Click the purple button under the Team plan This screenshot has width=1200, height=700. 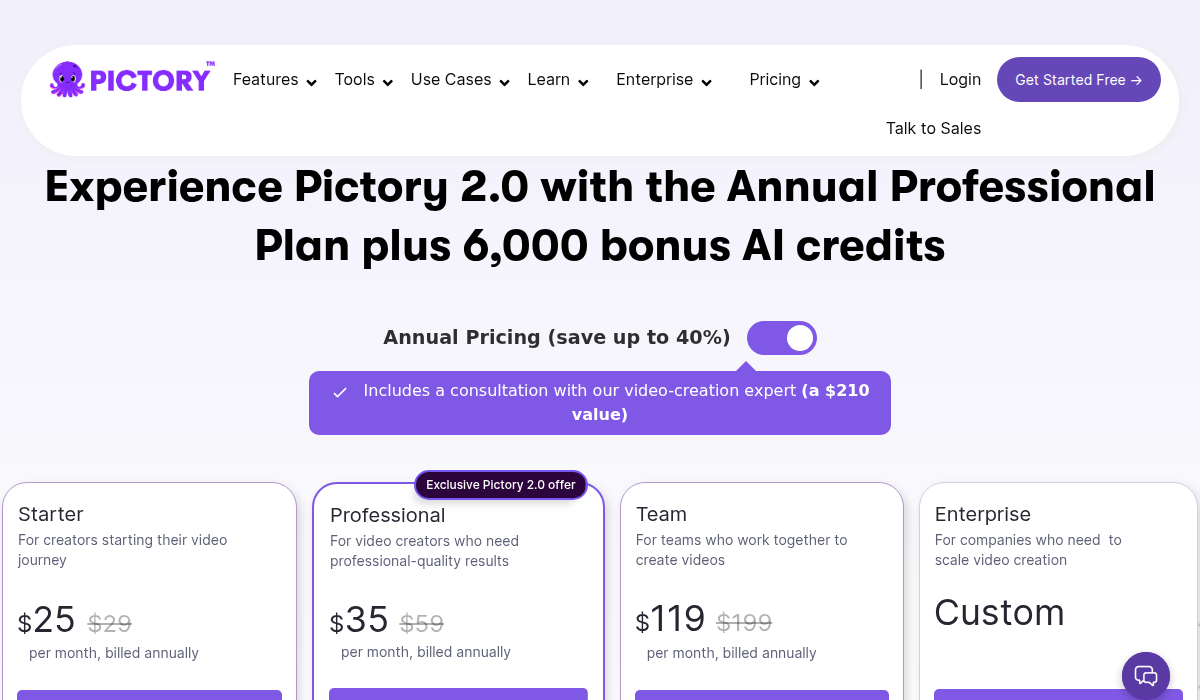pyautogui.click(x=761, y=697)
